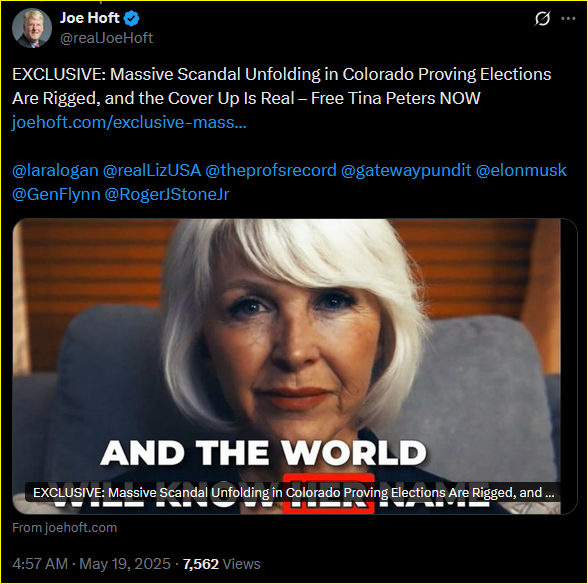Open the @RogerJStoneJr mention
Image resolution: width=588 pixels, height=584 pixels.
[x=166, y=194]
